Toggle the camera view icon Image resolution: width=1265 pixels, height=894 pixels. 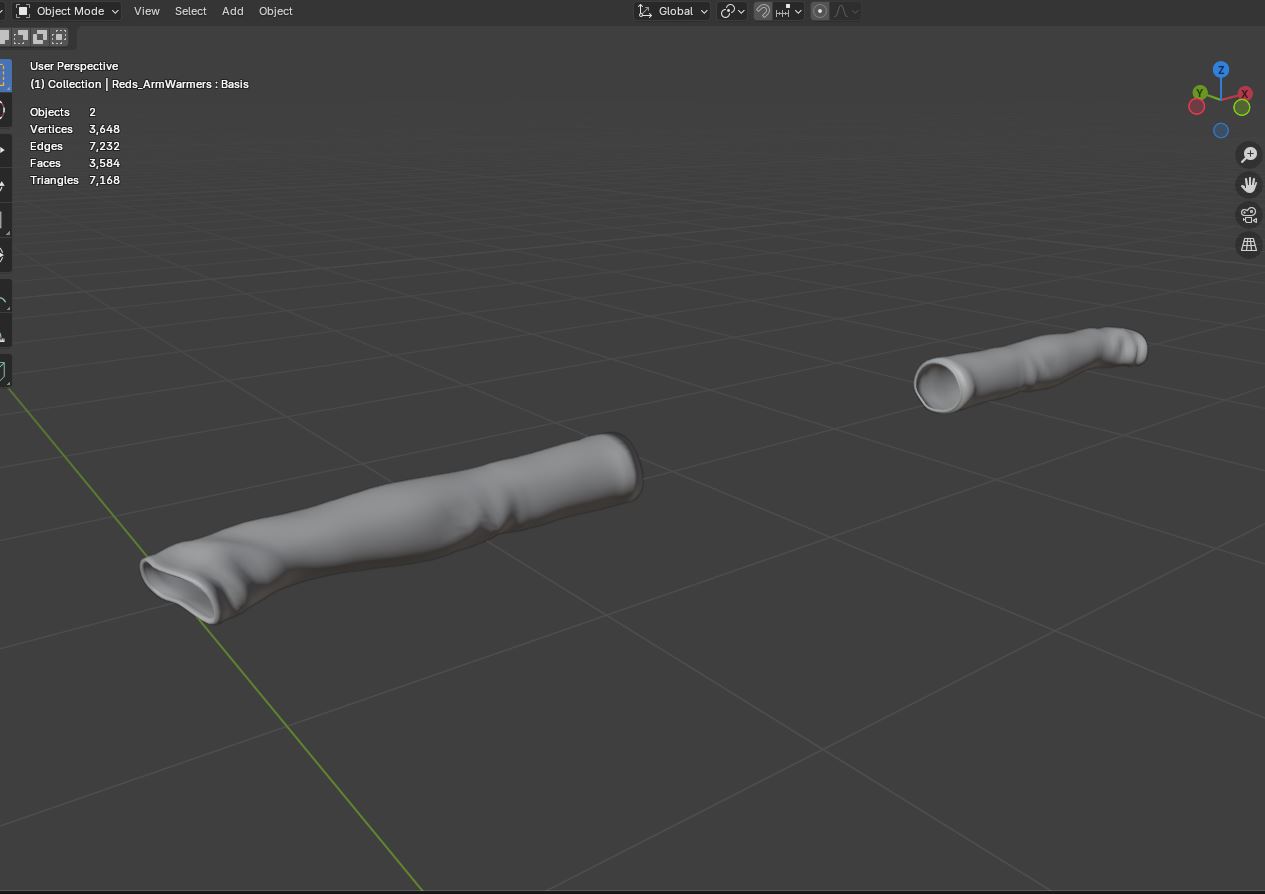(1248, 214)
